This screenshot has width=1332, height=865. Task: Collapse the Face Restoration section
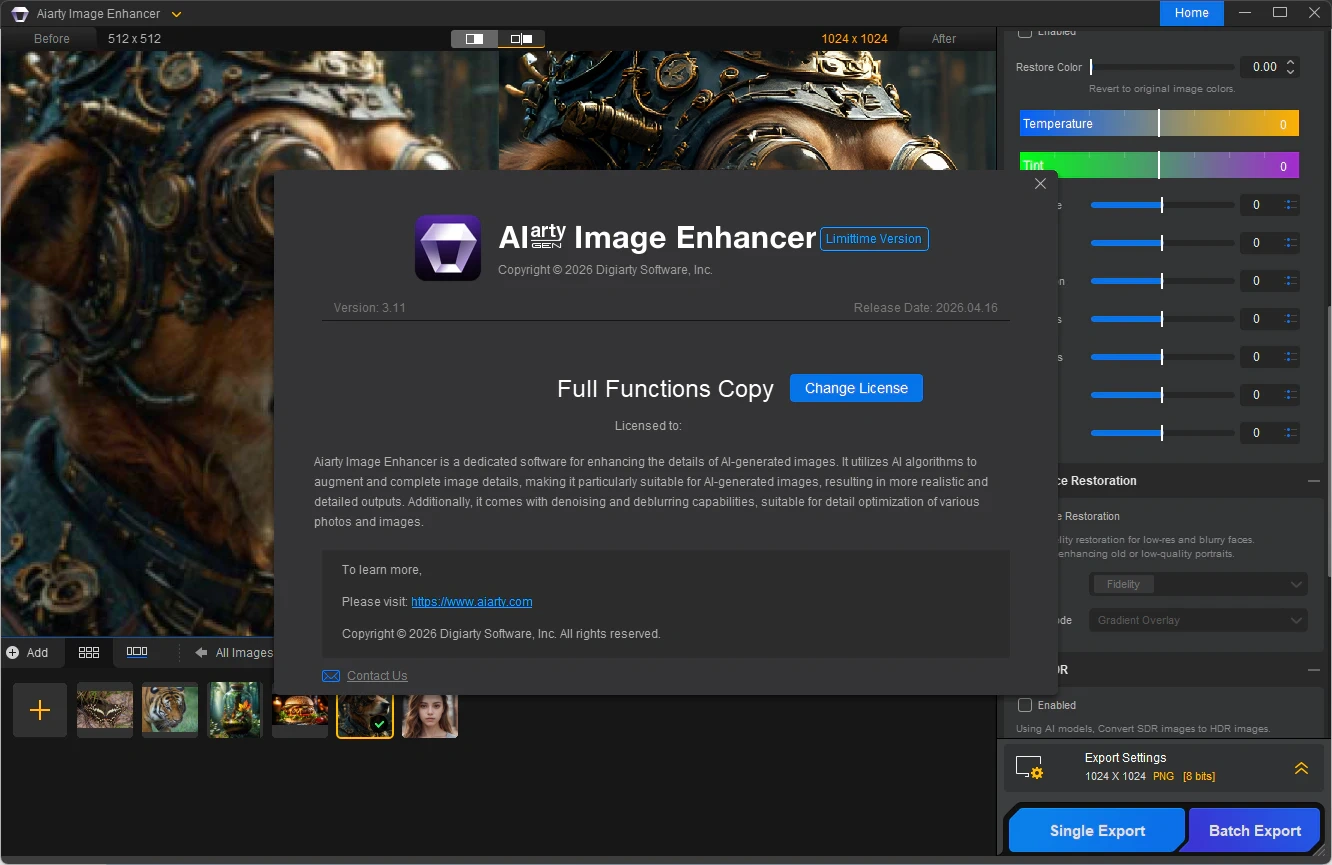click(x=1313, y=481)
